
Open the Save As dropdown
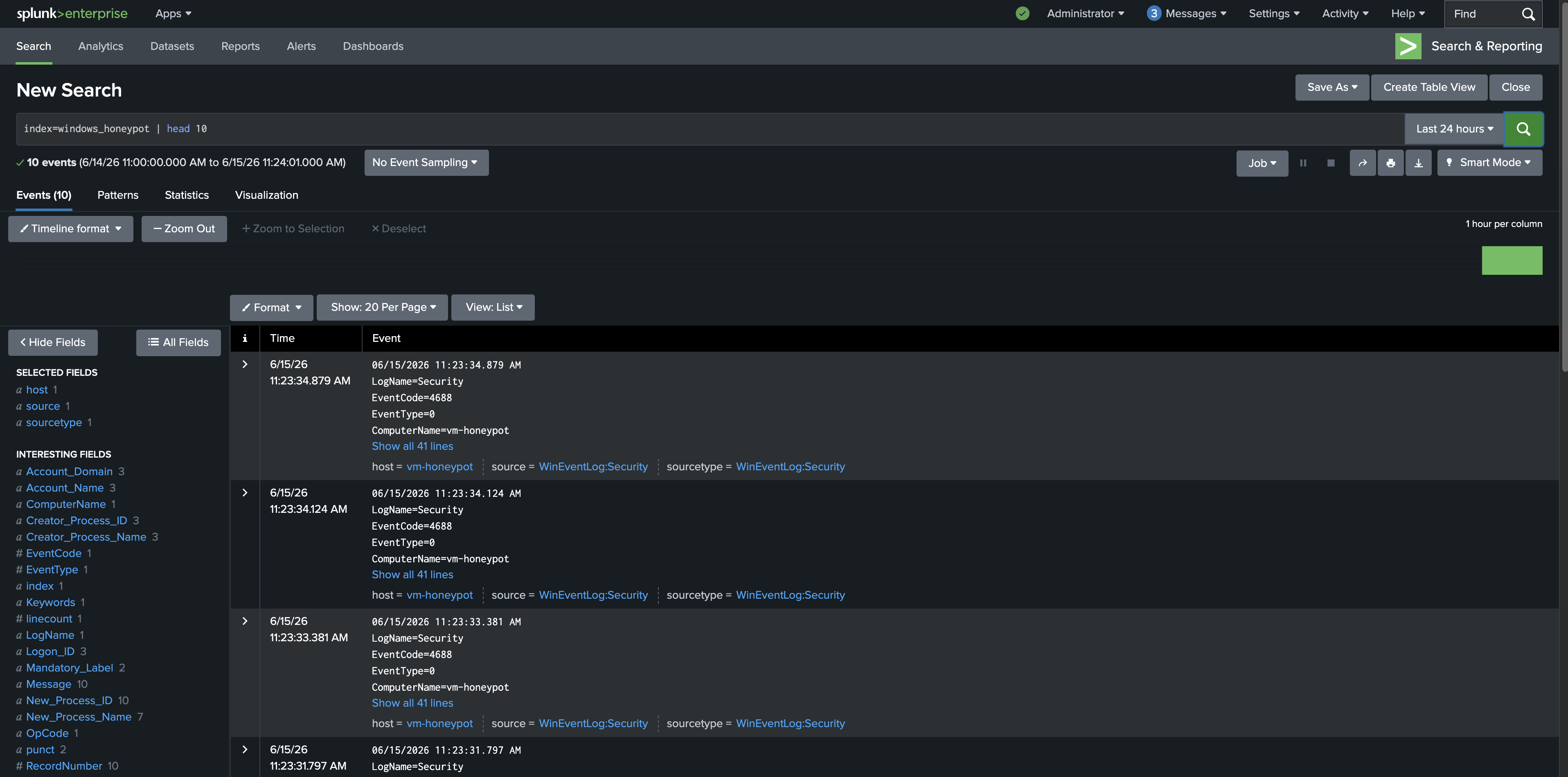coord(1332,87)
